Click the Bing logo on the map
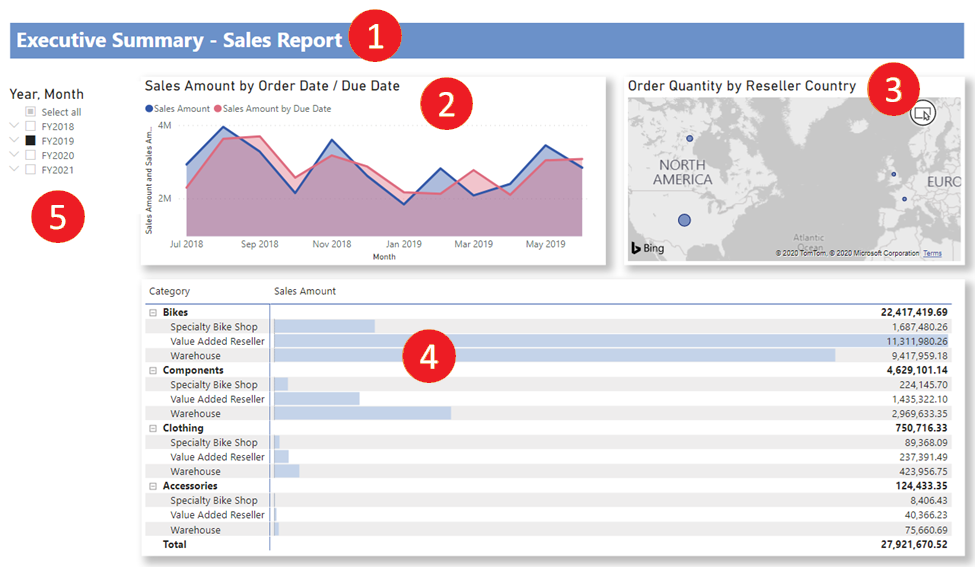Viewport: 975px width, 567px height. [647, 247]
